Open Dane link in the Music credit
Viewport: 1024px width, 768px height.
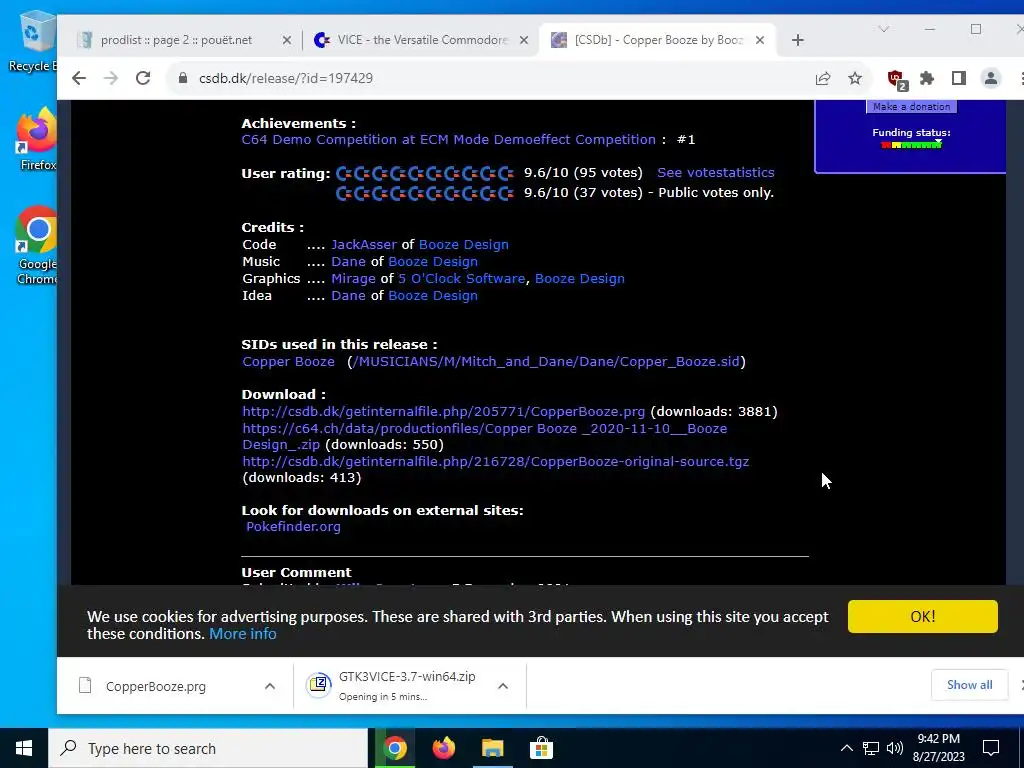coord(349,261)
